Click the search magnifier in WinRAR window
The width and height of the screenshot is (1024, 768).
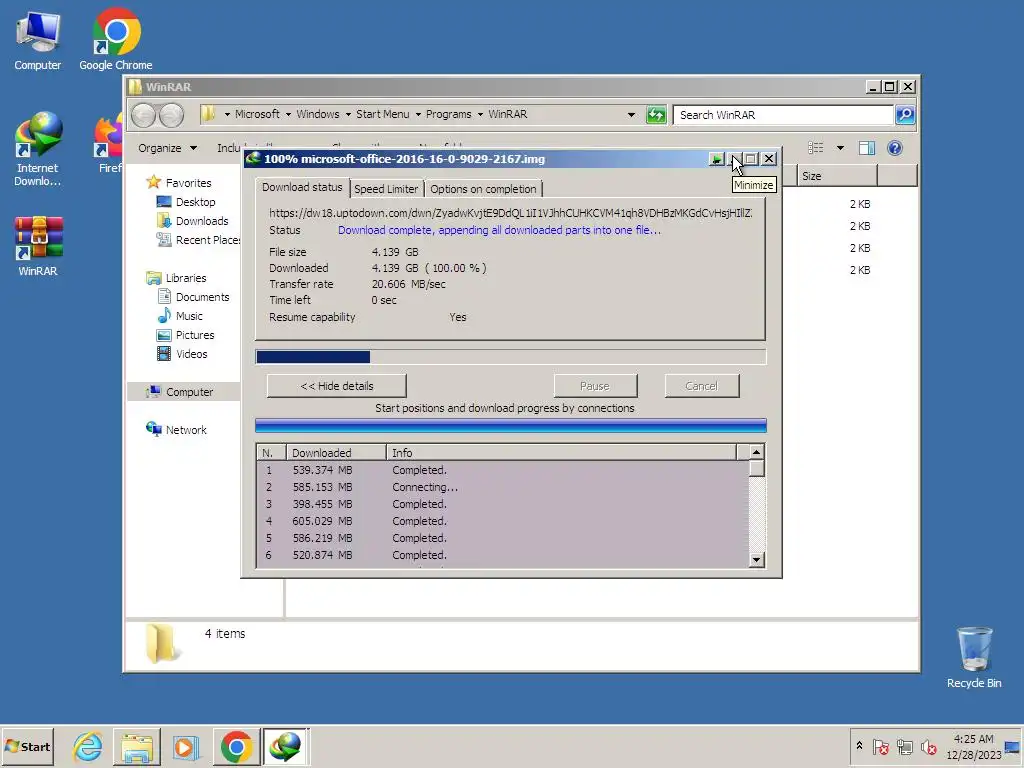pyautogui.click(x=904, y=115)
